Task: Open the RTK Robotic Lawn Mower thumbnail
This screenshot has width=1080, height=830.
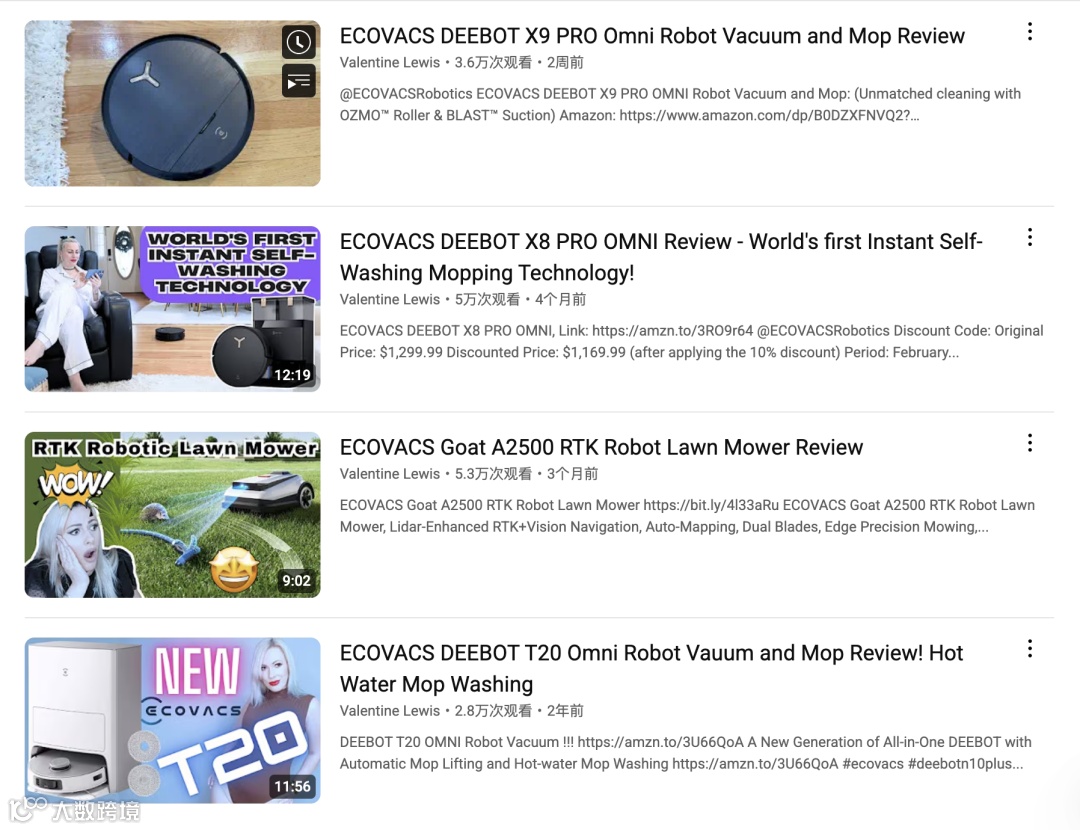Action: tap(172, 515)
